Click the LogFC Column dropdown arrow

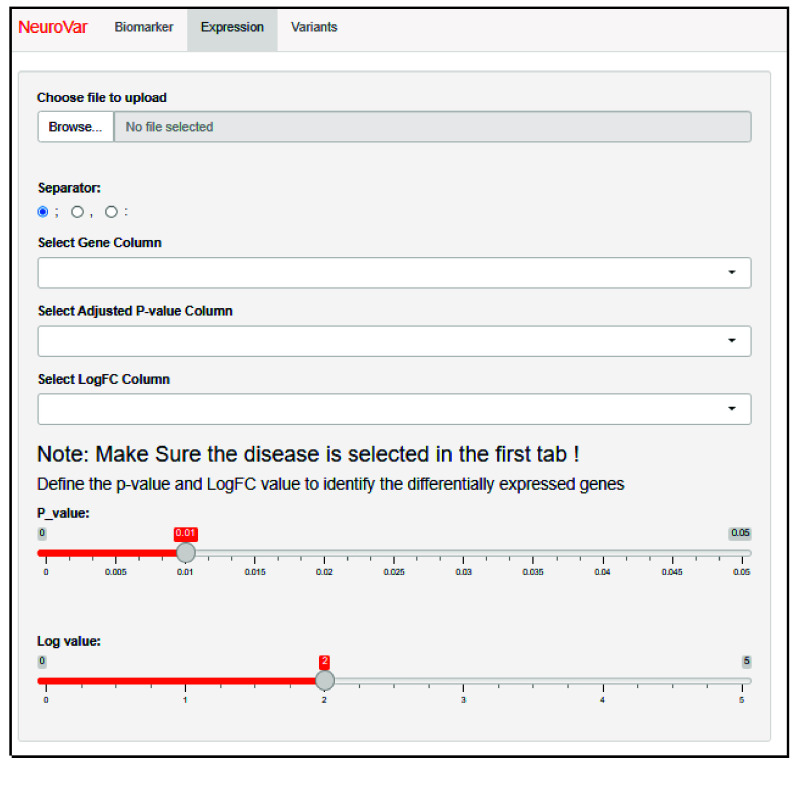pos(732,409)
